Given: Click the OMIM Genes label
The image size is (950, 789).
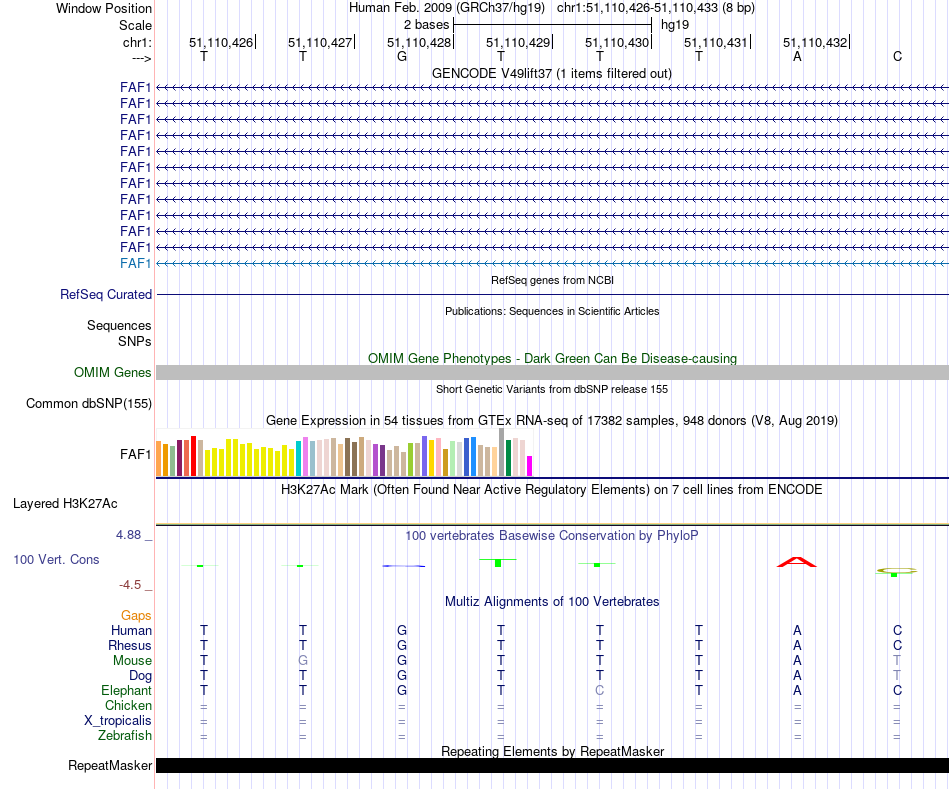Looking at the screenshot, I should point(112,373).
